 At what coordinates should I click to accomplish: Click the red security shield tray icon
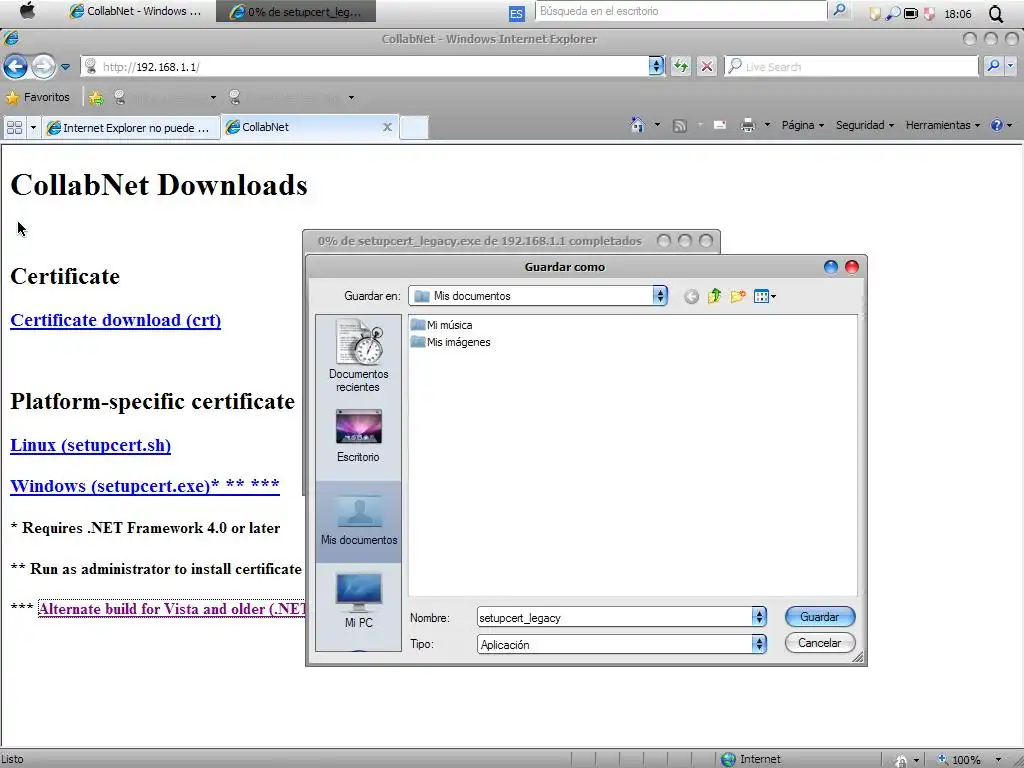(x=929, y=13)
